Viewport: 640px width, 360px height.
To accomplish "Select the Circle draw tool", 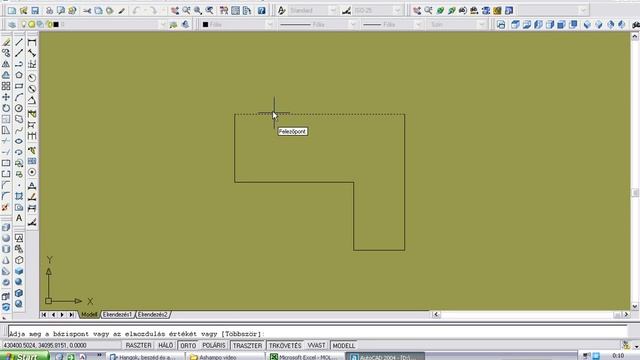I will tap(19, 108).
